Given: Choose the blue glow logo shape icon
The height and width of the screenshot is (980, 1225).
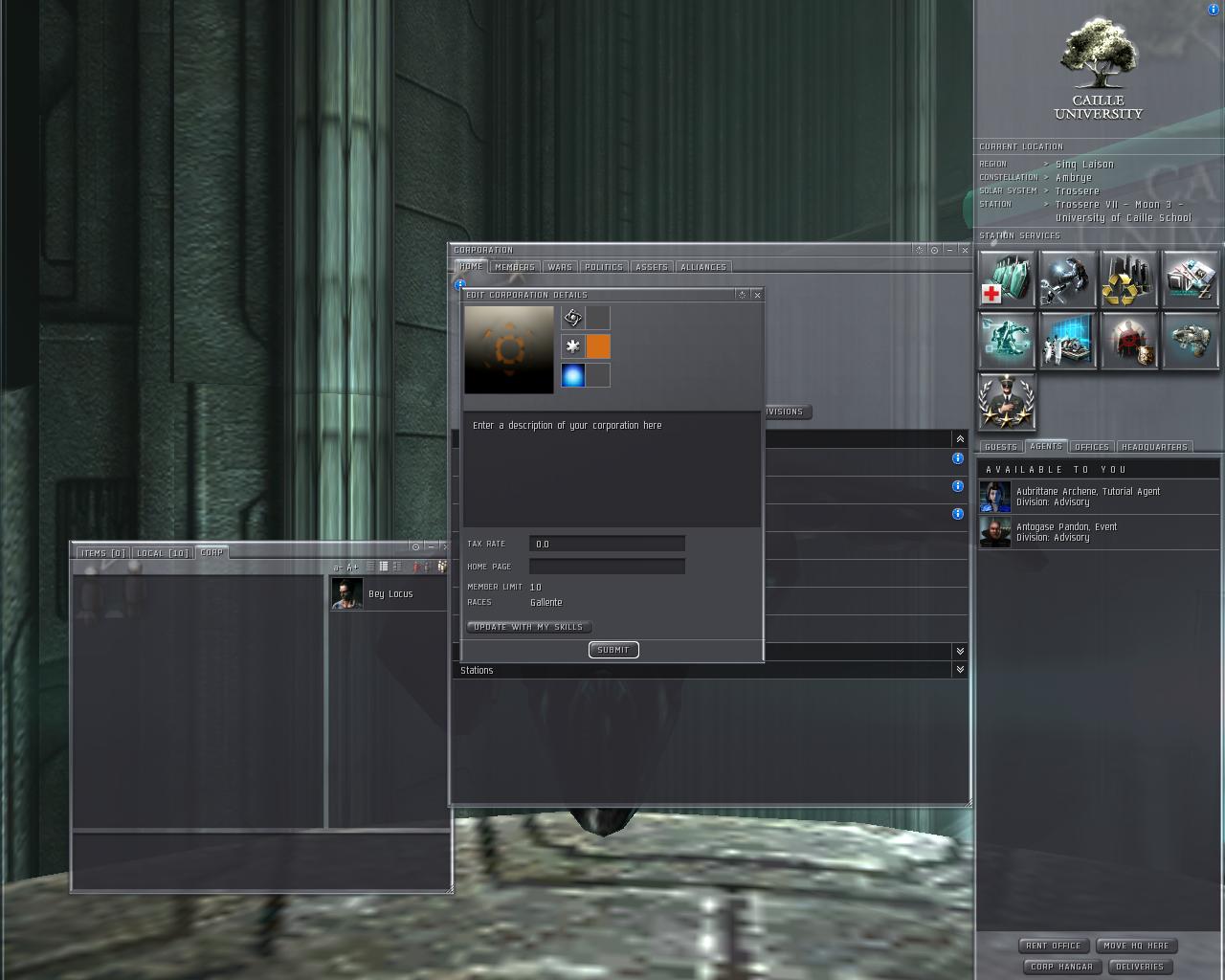Looking at the screenshot, I should point(573,375).
